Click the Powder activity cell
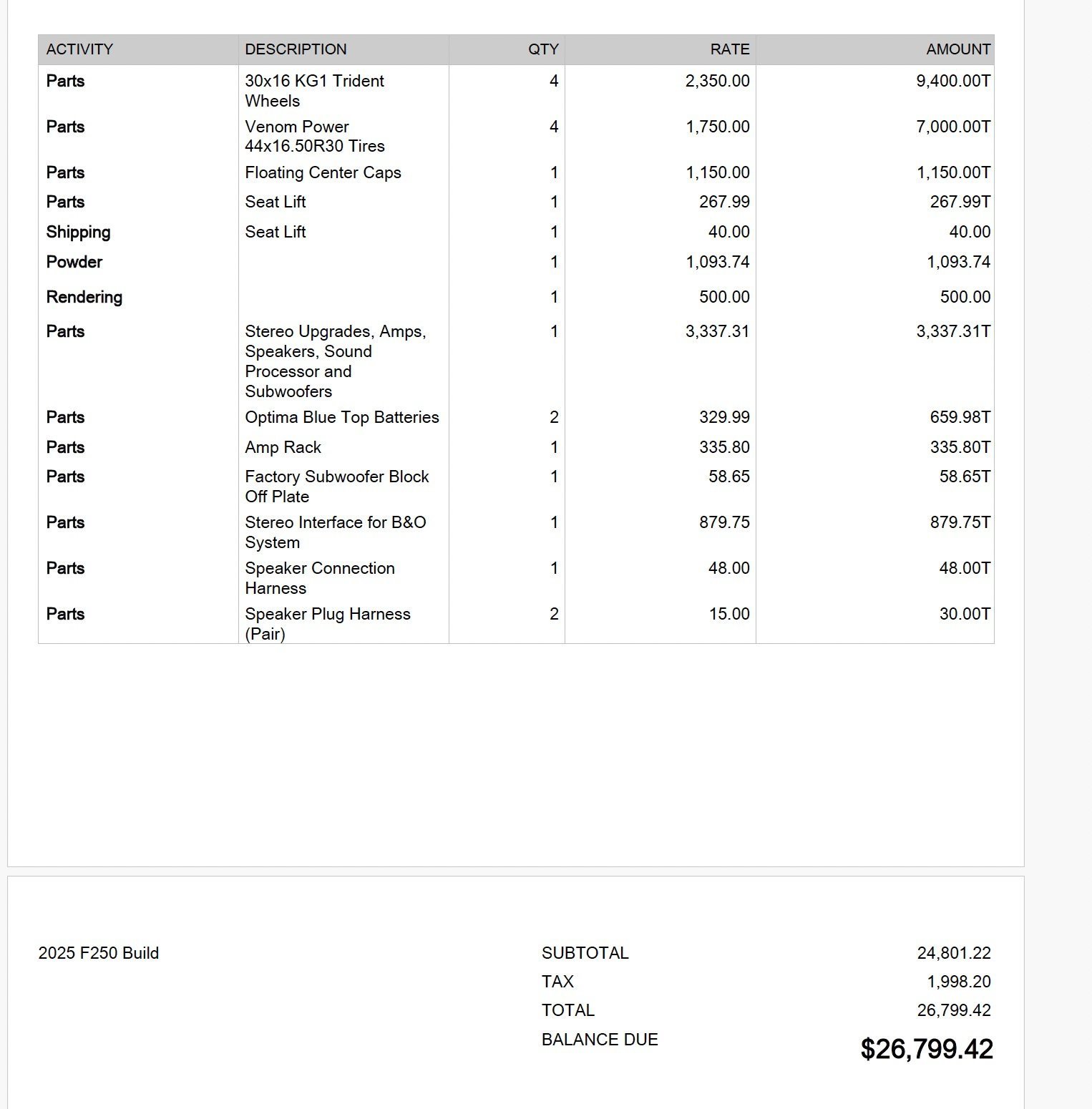 (74, 262)
